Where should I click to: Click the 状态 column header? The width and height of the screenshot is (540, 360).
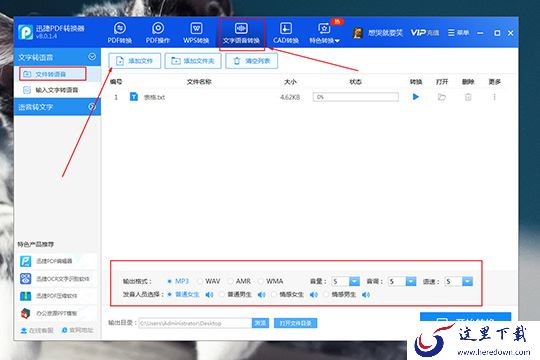(x=355, y=82)
